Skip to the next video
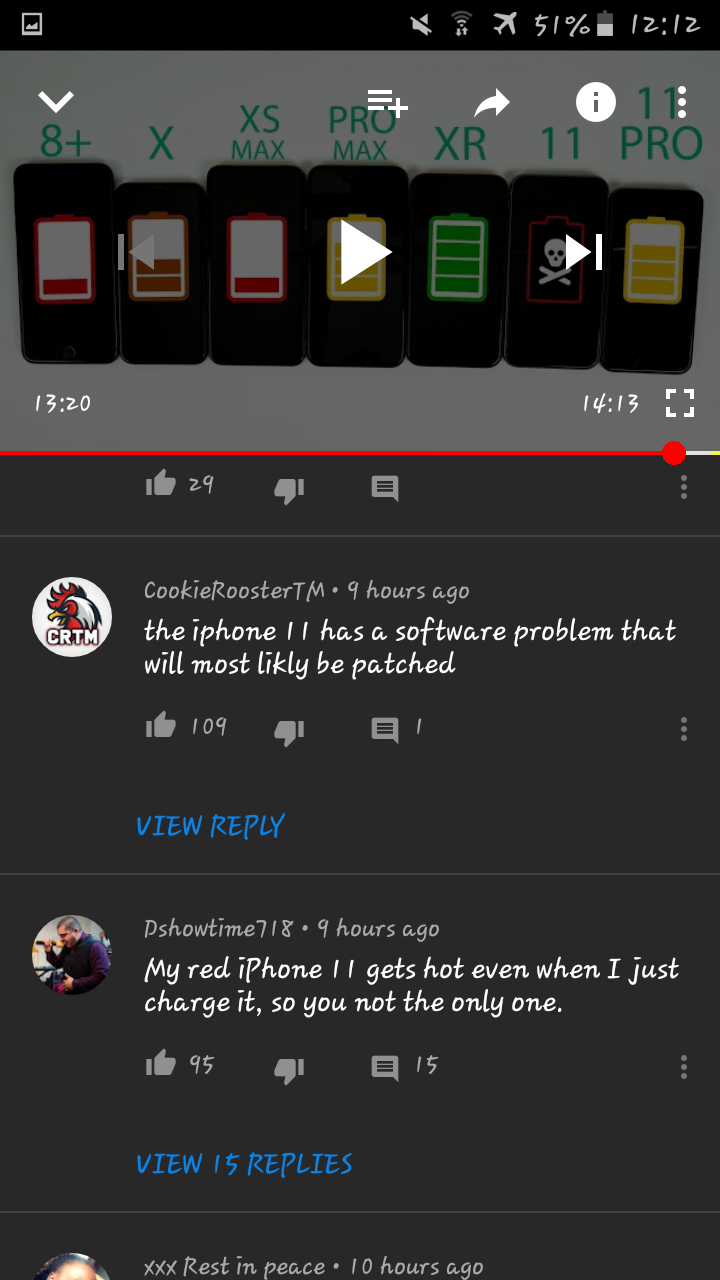The height and width of the screenshot is (1280, 720). (584, 252)
